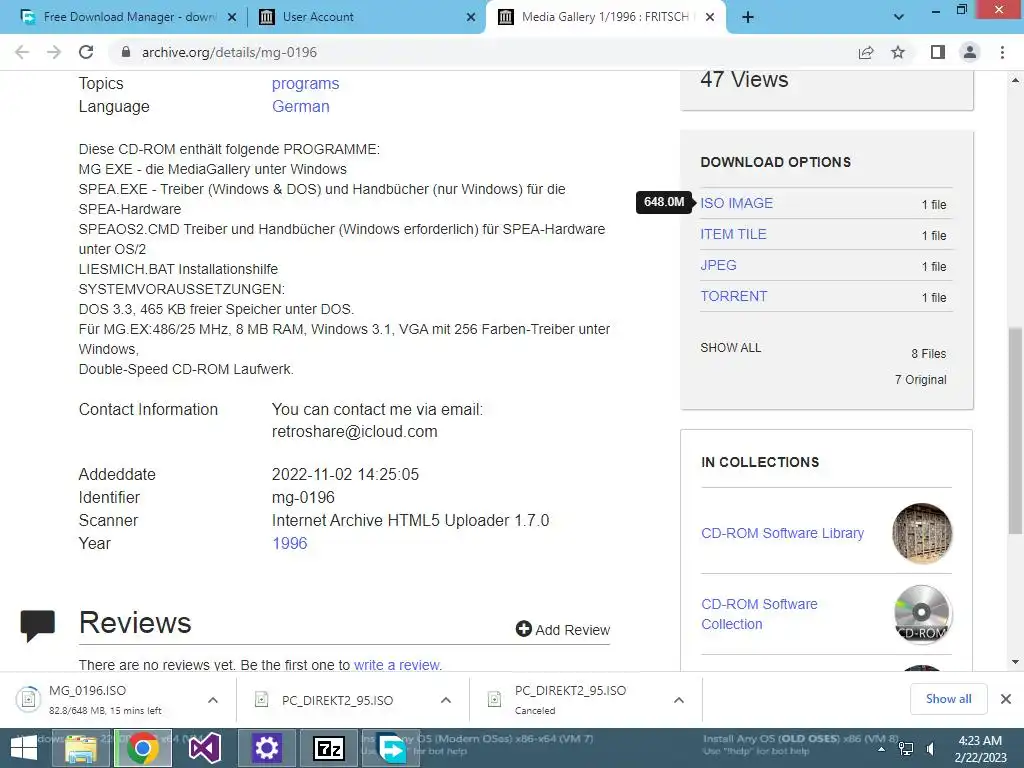Open the finished PC_DIREKT2_95.ISO download

tap(336, 700)
